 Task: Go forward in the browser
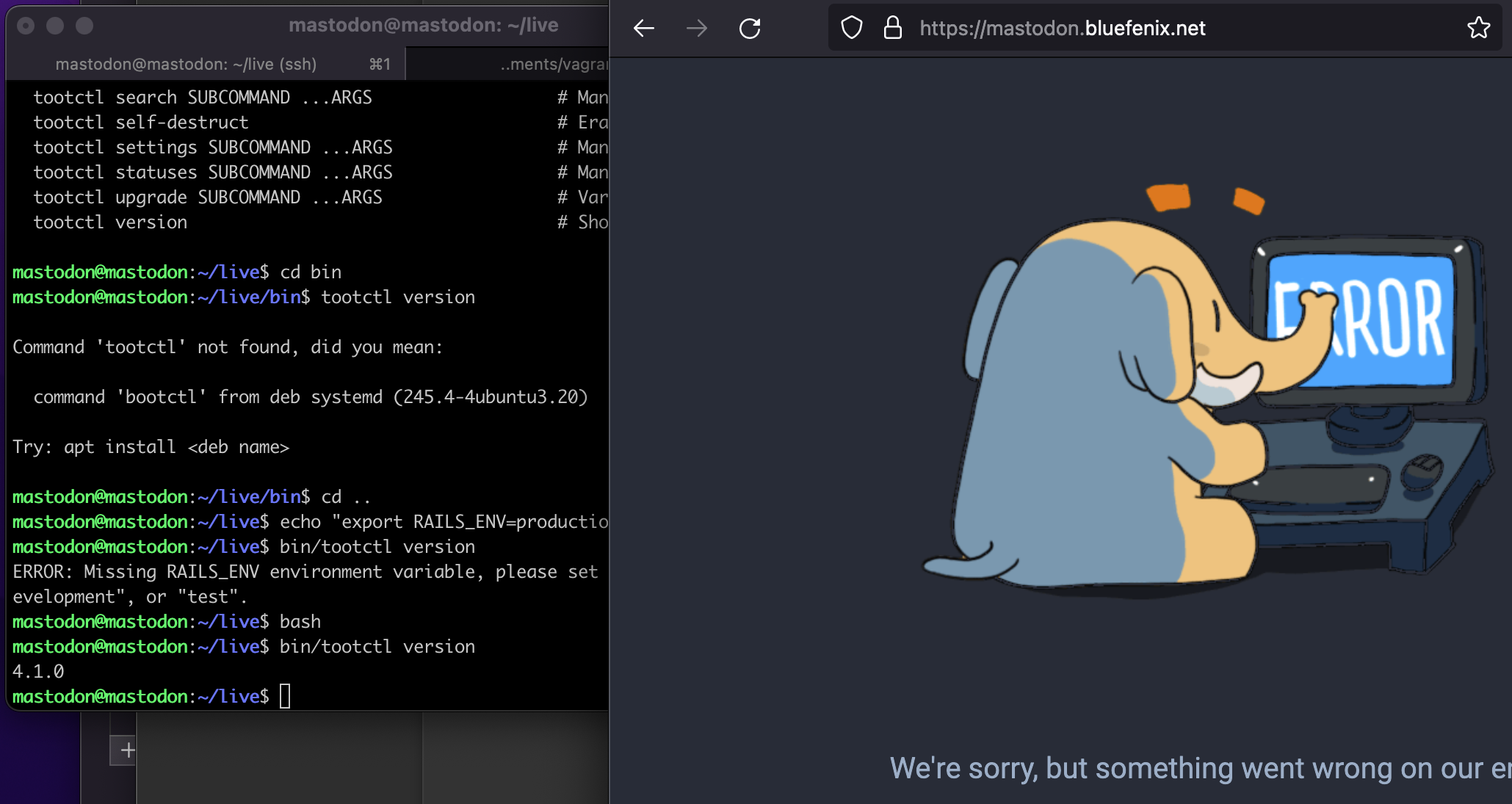[696, 29]
